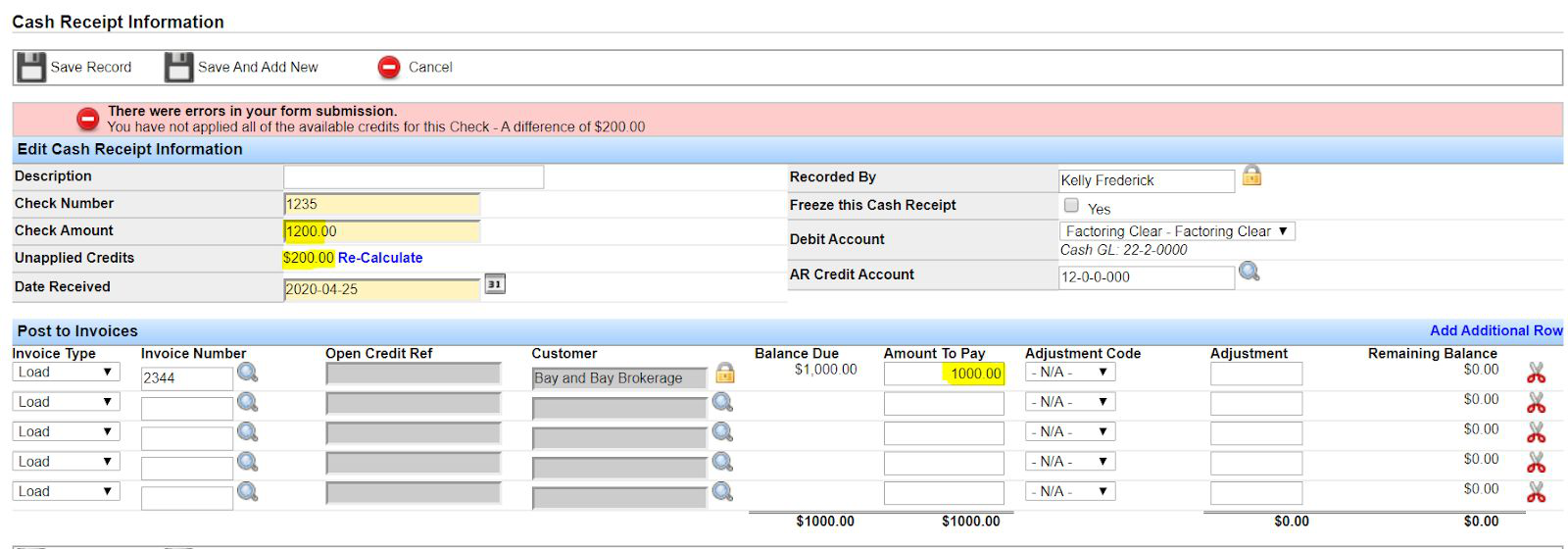The width and height of the screenshot is (1568, 549).
Task: Click the Amount To Pay field showing 1000.00
Action: point(944,374)
